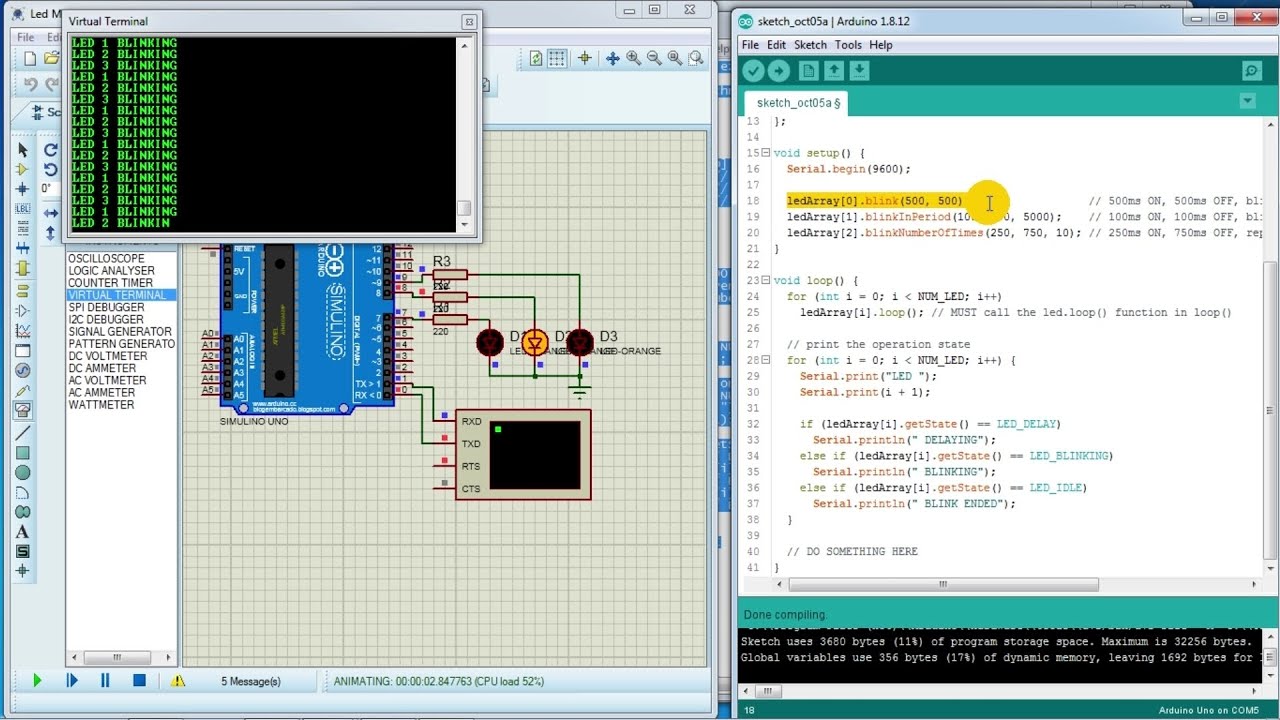Image resolution: width=1280 pixels, height=720 pixels.
Task: Toggle the Proteus grid display
Action: pyautogui.click(x=557, y=59)
